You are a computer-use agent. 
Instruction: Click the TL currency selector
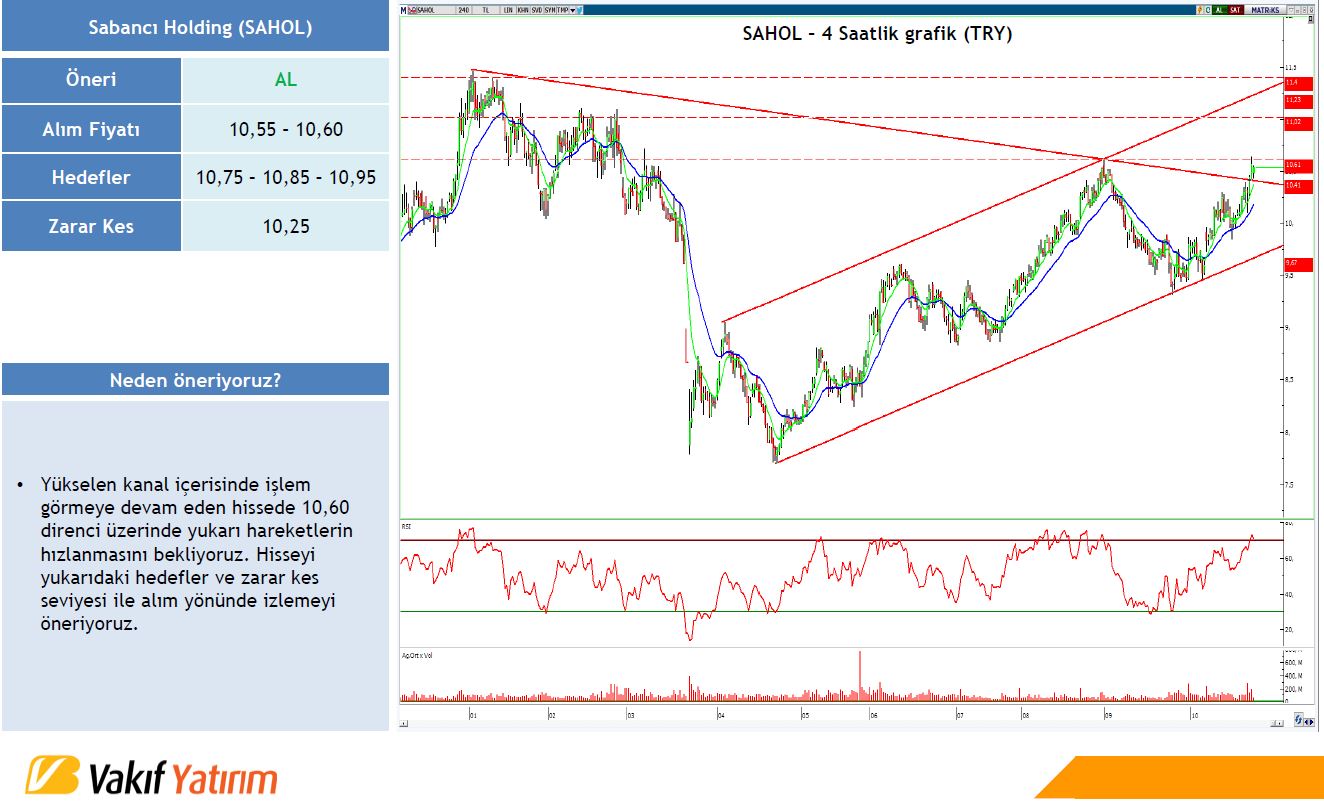point(486,10)
